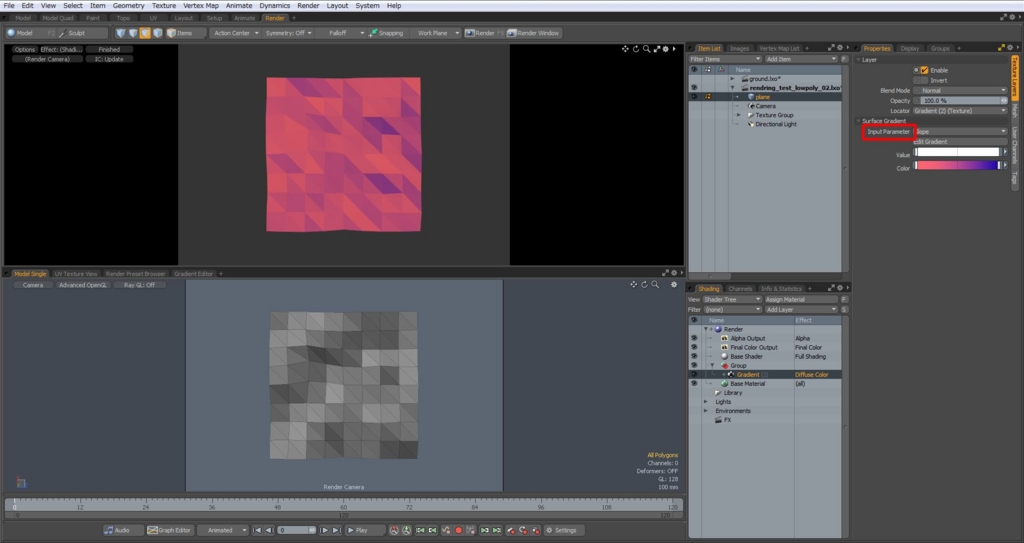Screen dimensions: 1024x543
Task: Open the Texture menu
Action: 163,5
